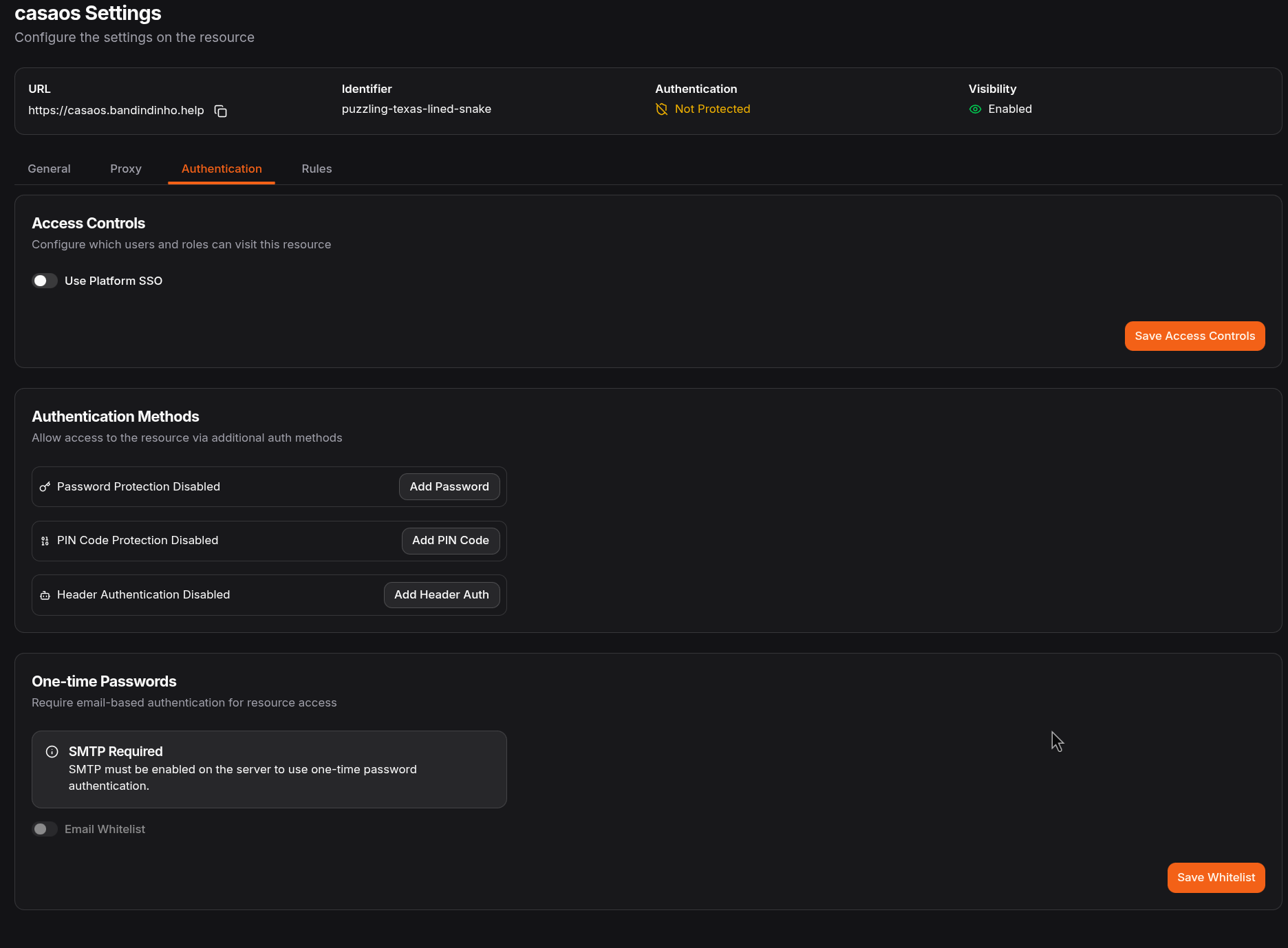Enable the Use Platform SSO toggle
Viewport: 1288px width, 948px height.
pos(45,281)
